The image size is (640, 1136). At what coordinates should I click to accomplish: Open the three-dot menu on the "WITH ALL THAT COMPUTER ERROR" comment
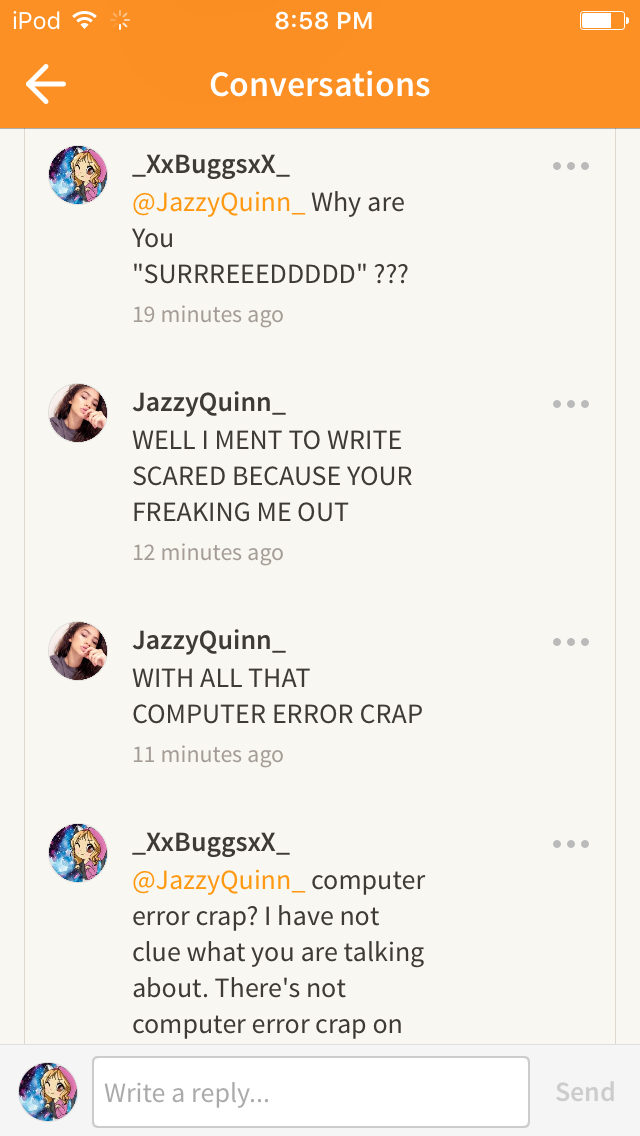[x=570, y=642]
